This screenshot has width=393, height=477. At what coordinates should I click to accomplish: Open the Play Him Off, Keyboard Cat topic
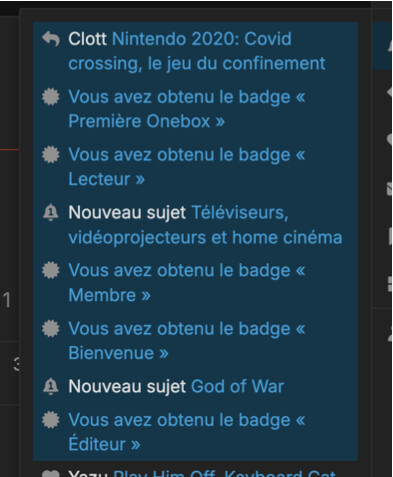224,473
